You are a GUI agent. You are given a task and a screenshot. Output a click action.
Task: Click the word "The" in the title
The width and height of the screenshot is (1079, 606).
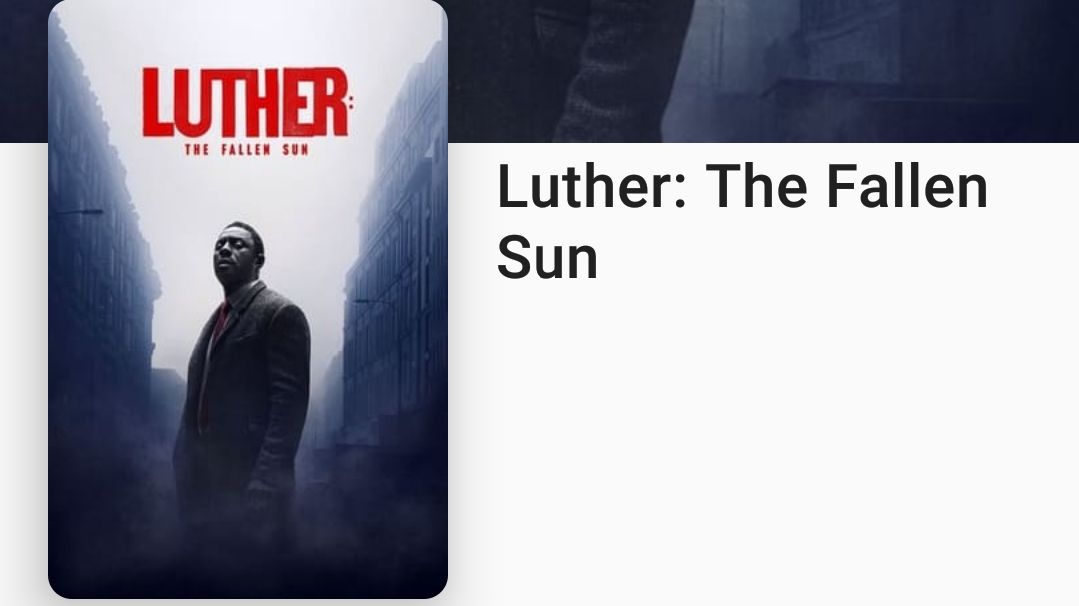pyautogui.click(x=756, y=186)
